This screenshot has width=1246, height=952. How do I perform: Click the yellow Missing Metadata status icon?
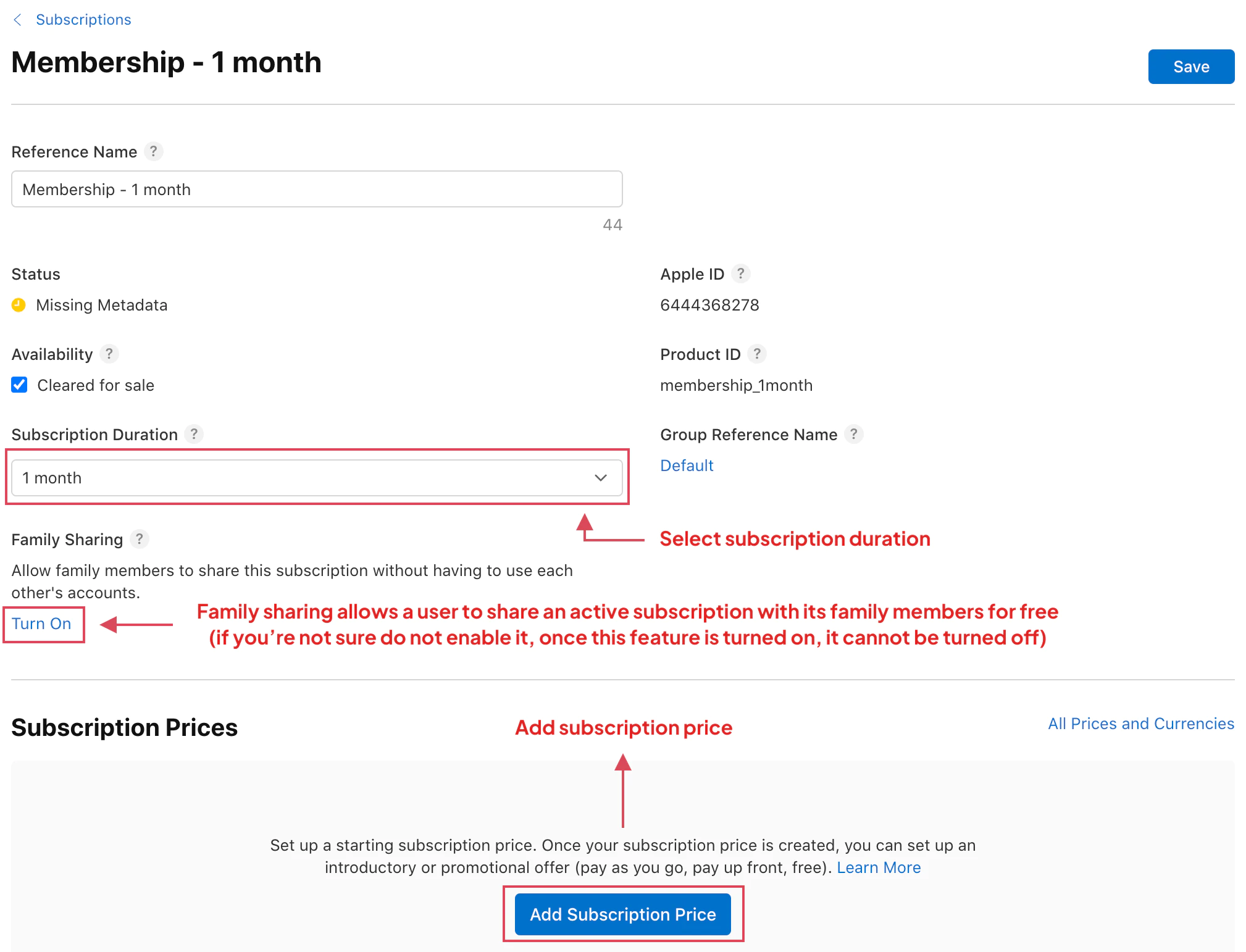[19, 304]
